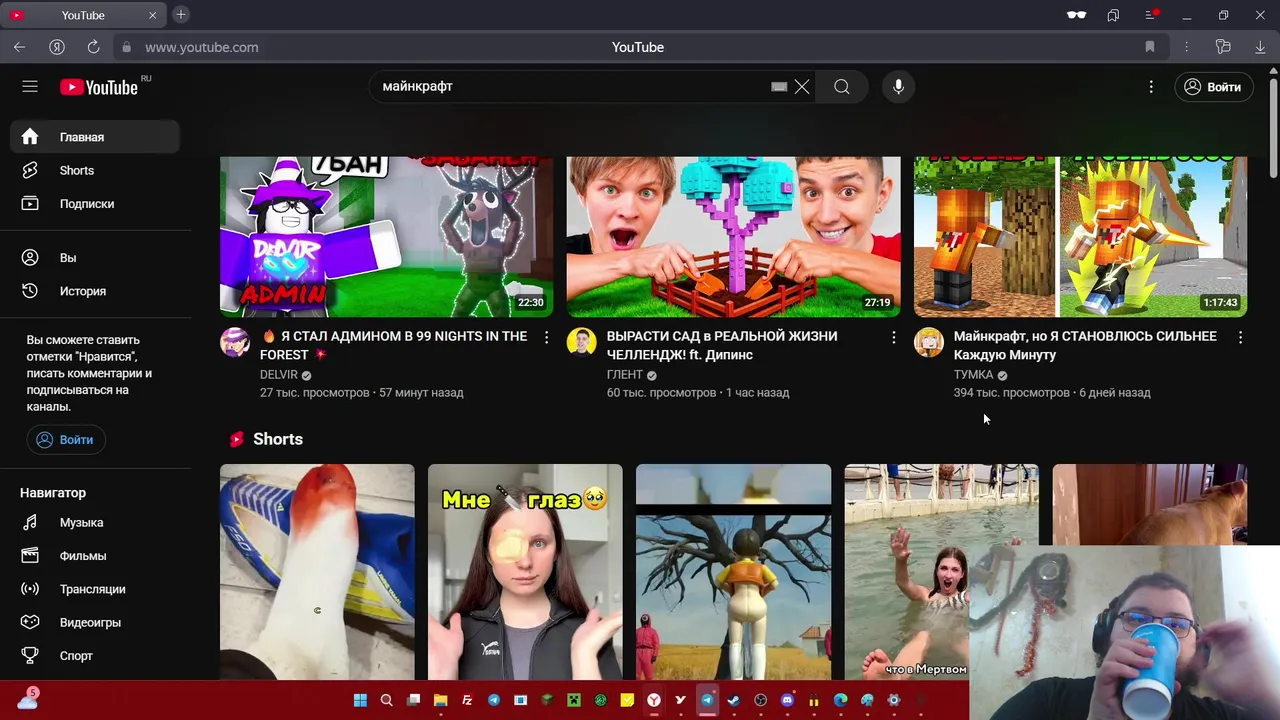Open Discord from taskbar
The height and width of the screenshot is (720, 1280).
[787, 700]
